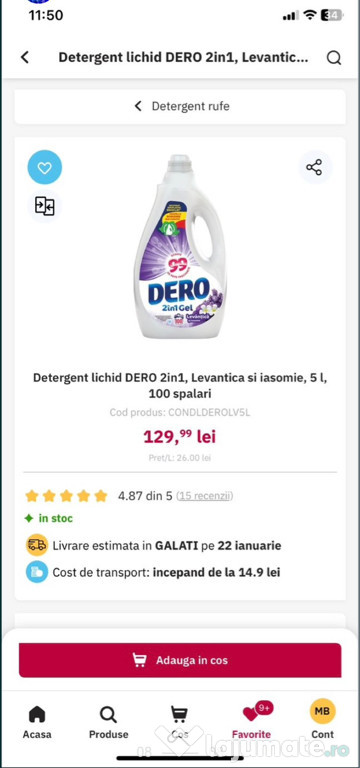Open the Favorite tab with heart badge

(x=252, y=721)
